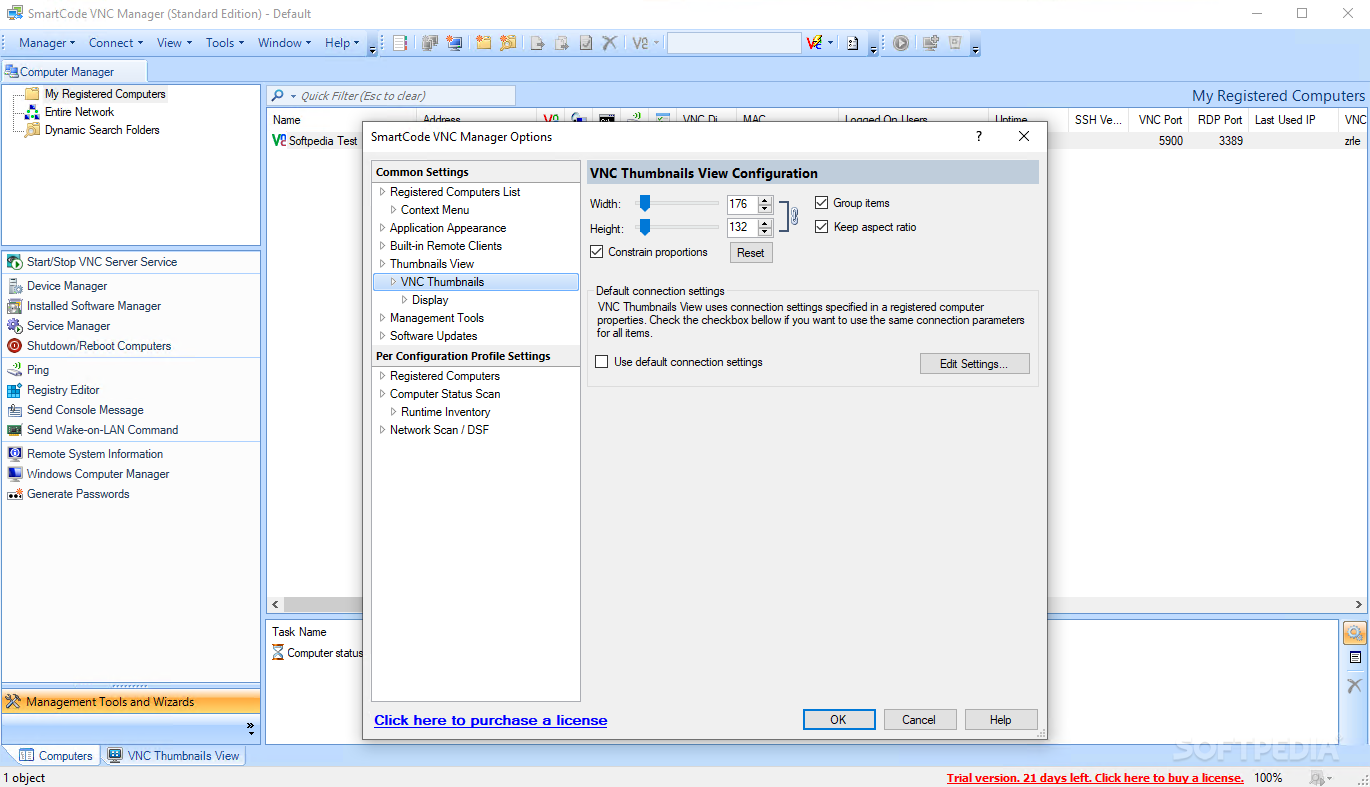Click OK in the Options dialog
Screen dimensions: 1370x787
pyautogui.click(x=839, y=720)
